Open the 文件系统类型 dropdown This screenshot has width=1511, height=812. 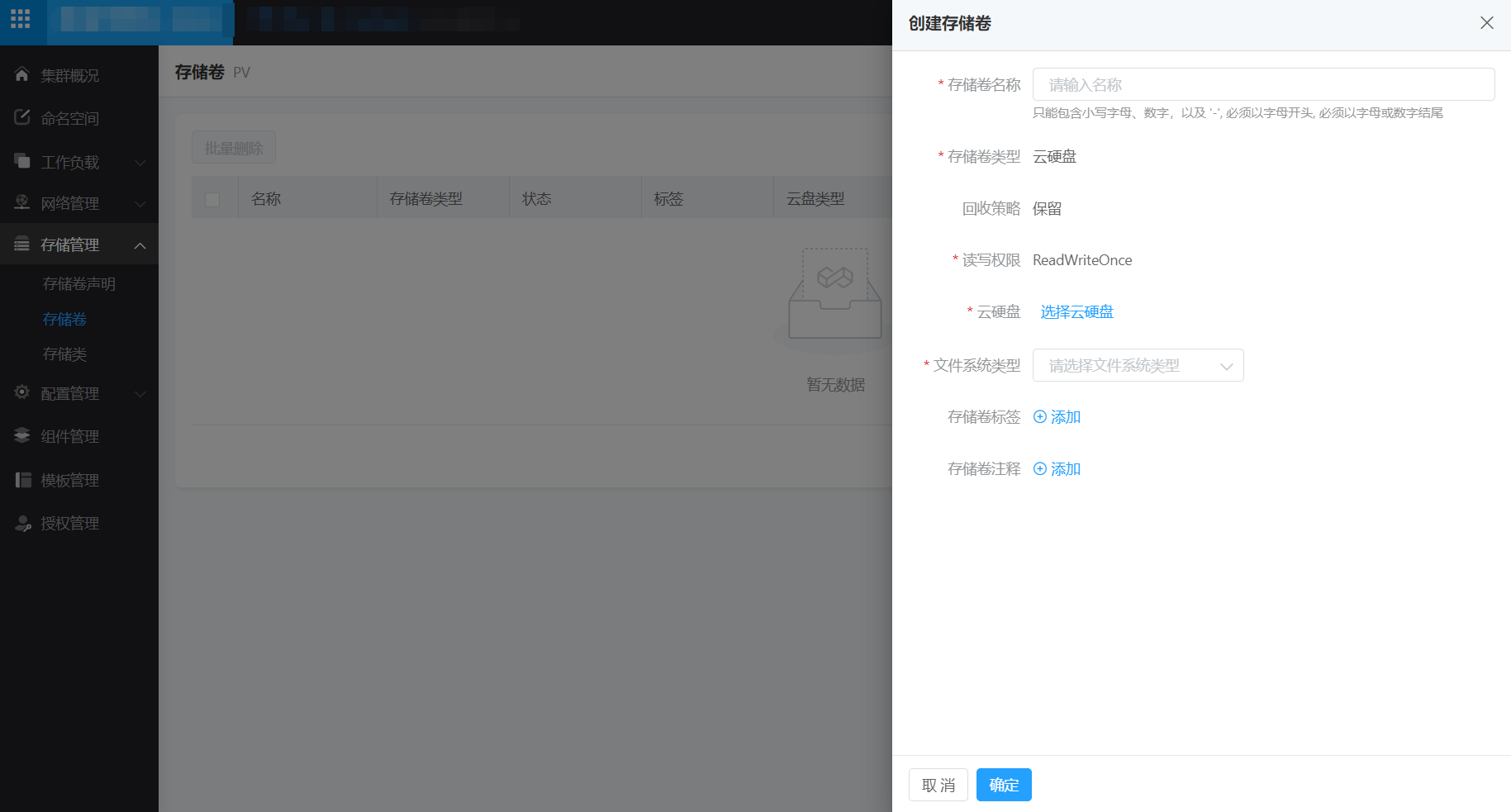(1138, 365)
